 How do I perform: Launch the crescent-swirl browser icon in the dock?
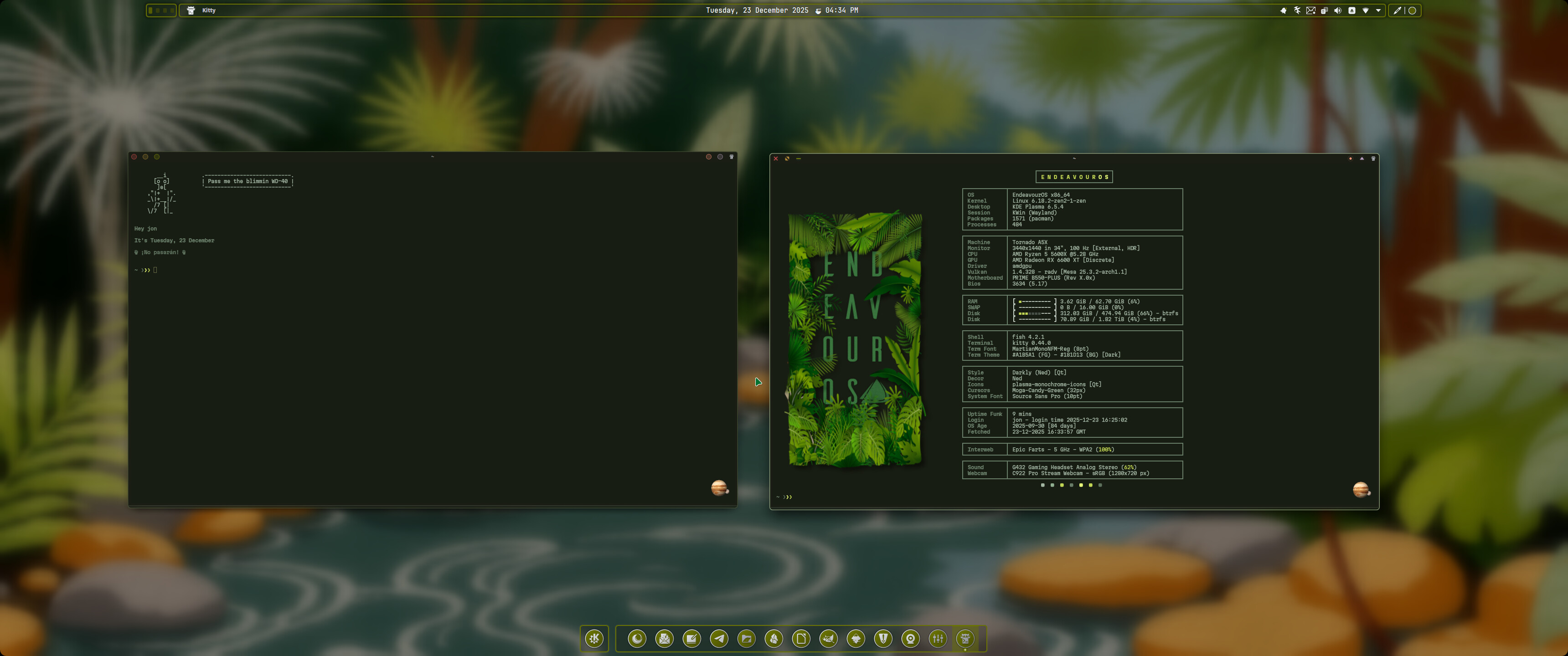click(x=637, y=638)
